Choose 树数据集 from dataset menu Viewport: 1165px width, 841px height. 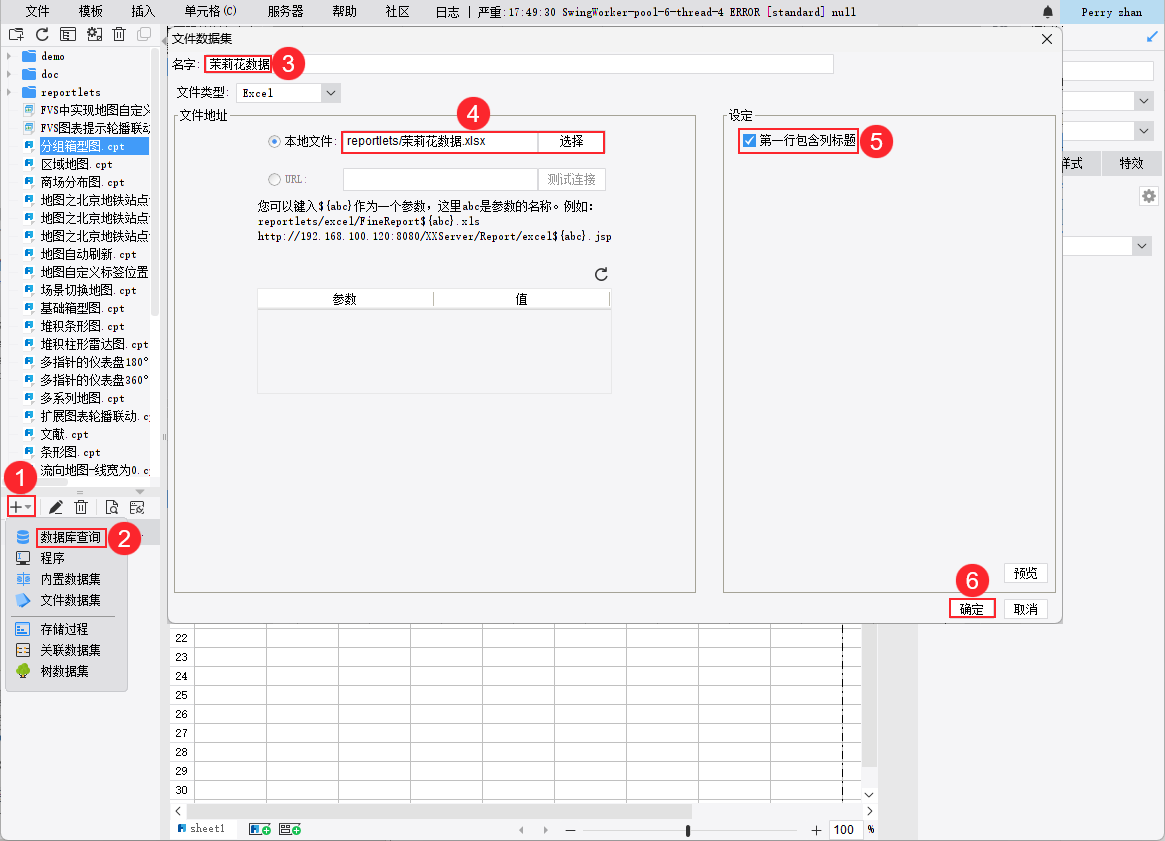64,671
